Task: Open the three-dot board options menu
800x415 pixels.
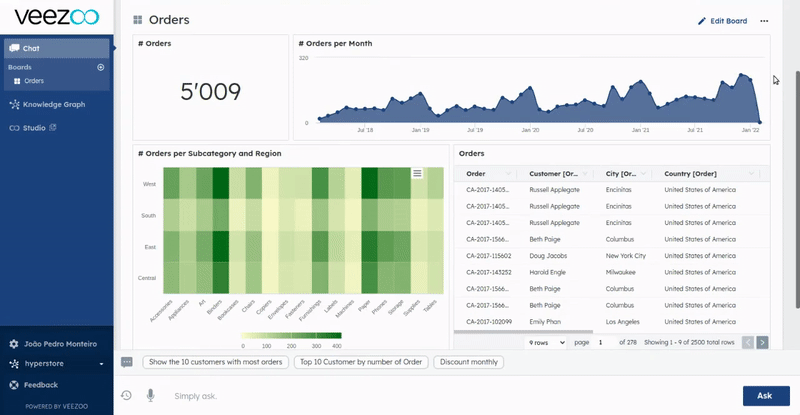Action: click(764, 20)
